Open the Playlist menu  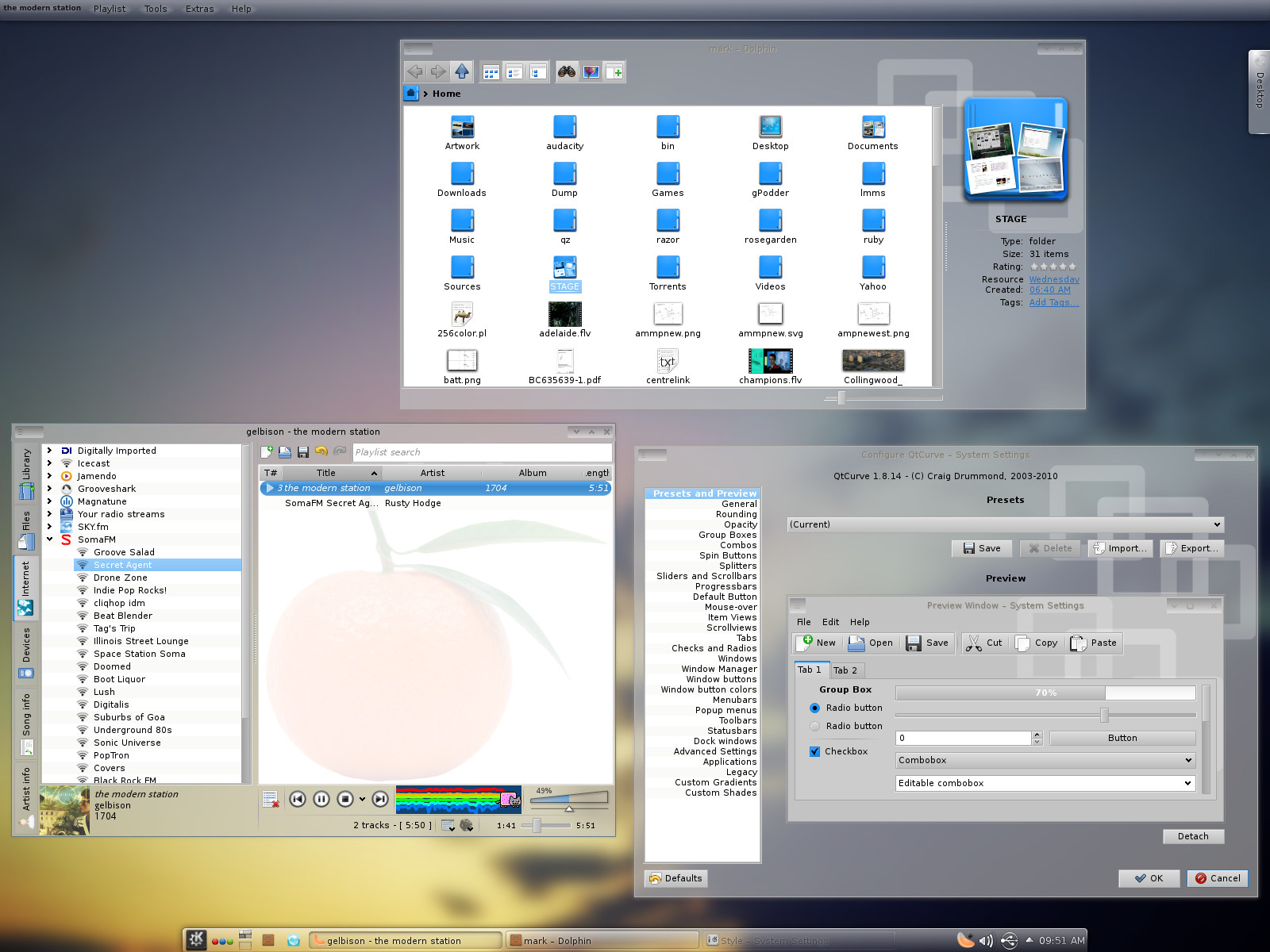pyautogui.click(x=110, y=9)
